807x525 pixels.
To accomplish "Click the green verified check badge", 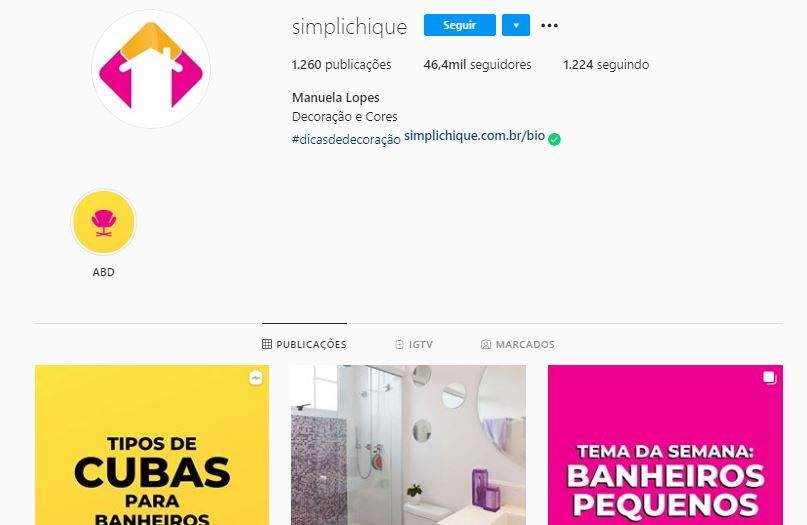I will [x=554, y=139].
